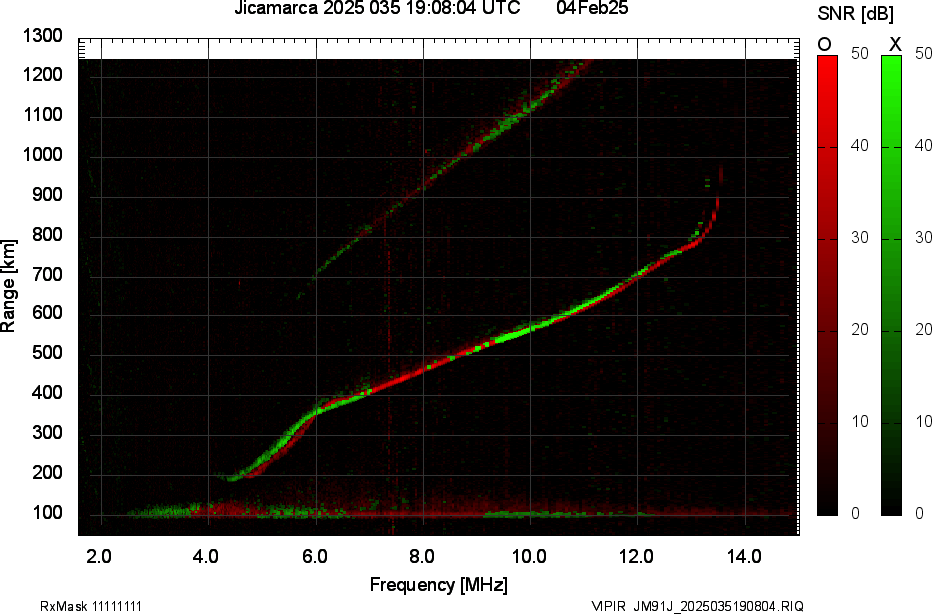Screen dimensions: 932x614
Task: Click the 6.0 frequency axis label
Action: (x=314, y=557)
